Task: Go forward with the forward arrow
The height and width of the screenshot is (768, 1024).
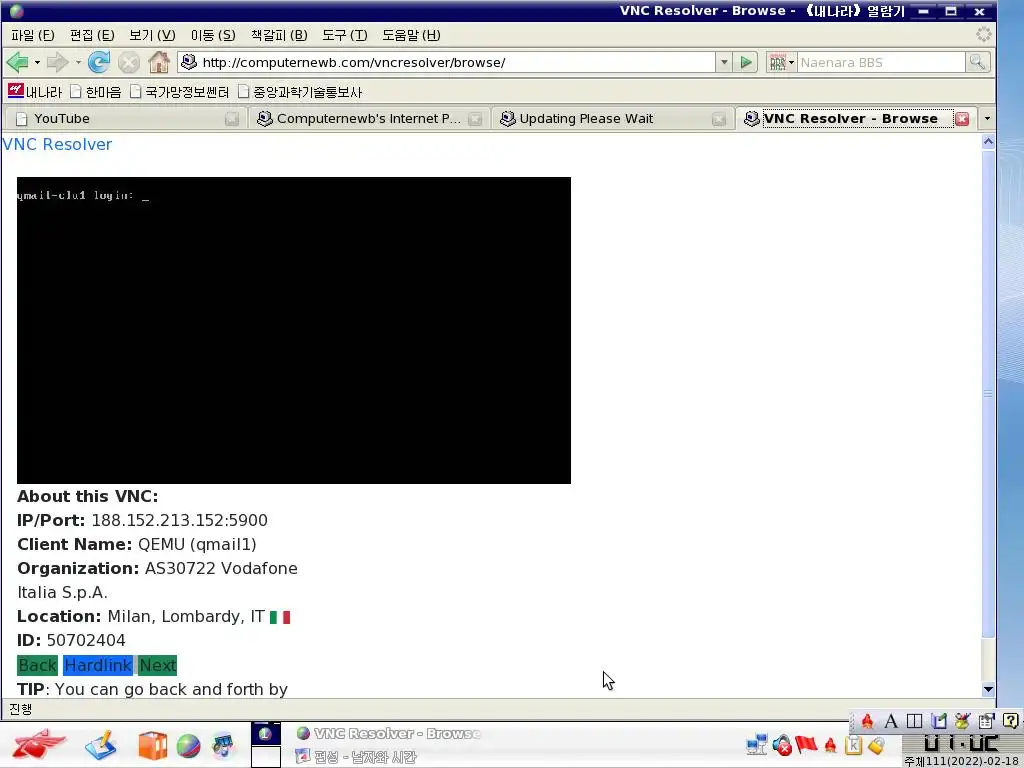Action: click(x=57, y=63)
